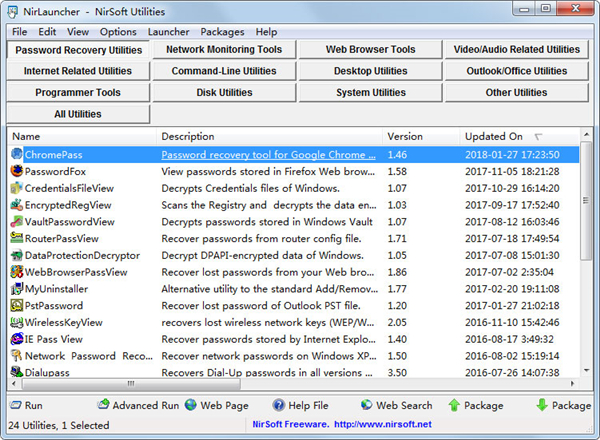
Task: Click the ChromePass application icon
Action: (17, 155)
